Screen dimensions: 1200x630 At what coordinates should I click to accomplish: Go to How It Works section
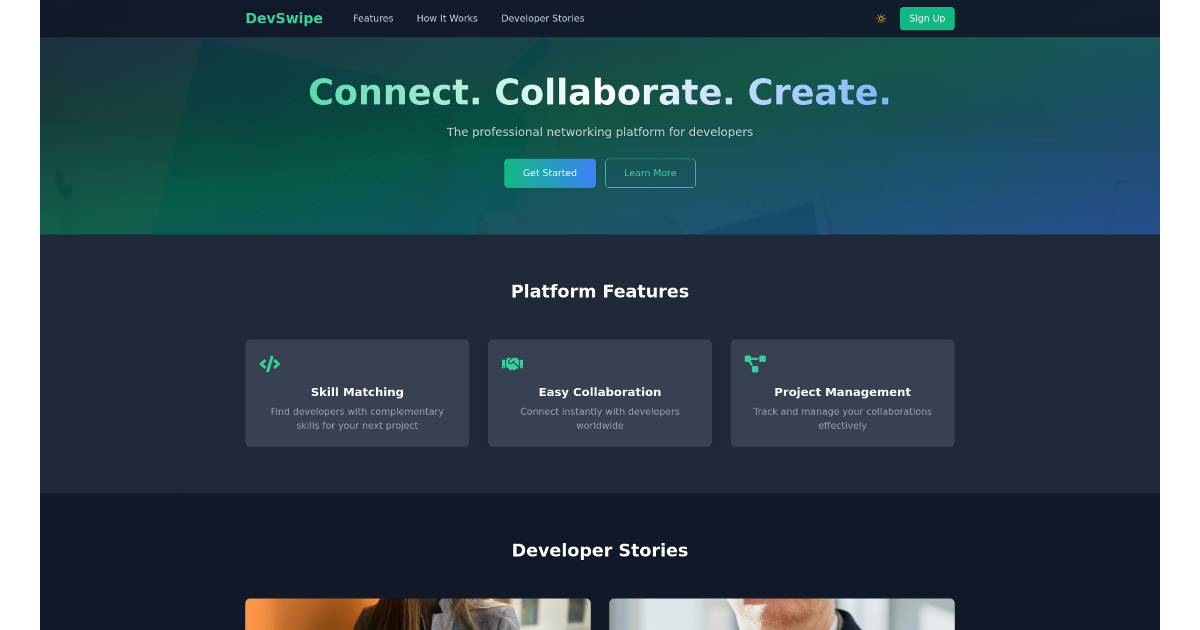tap(447, 18)
